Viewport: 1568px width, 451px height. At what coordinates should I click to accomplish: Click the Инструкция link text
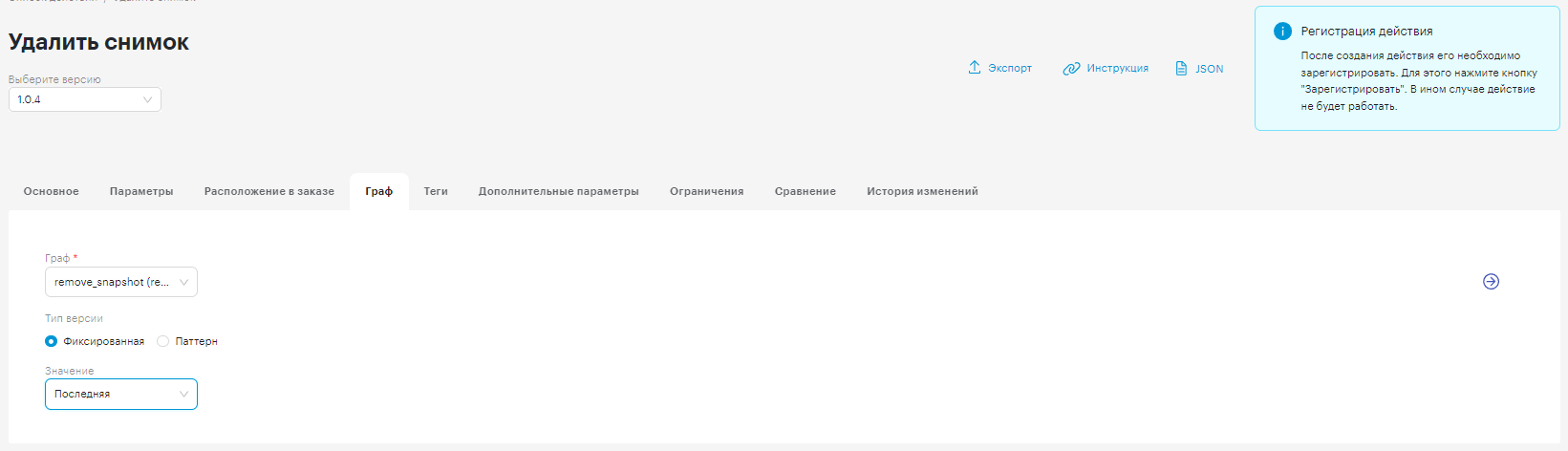click(1118, 69)
